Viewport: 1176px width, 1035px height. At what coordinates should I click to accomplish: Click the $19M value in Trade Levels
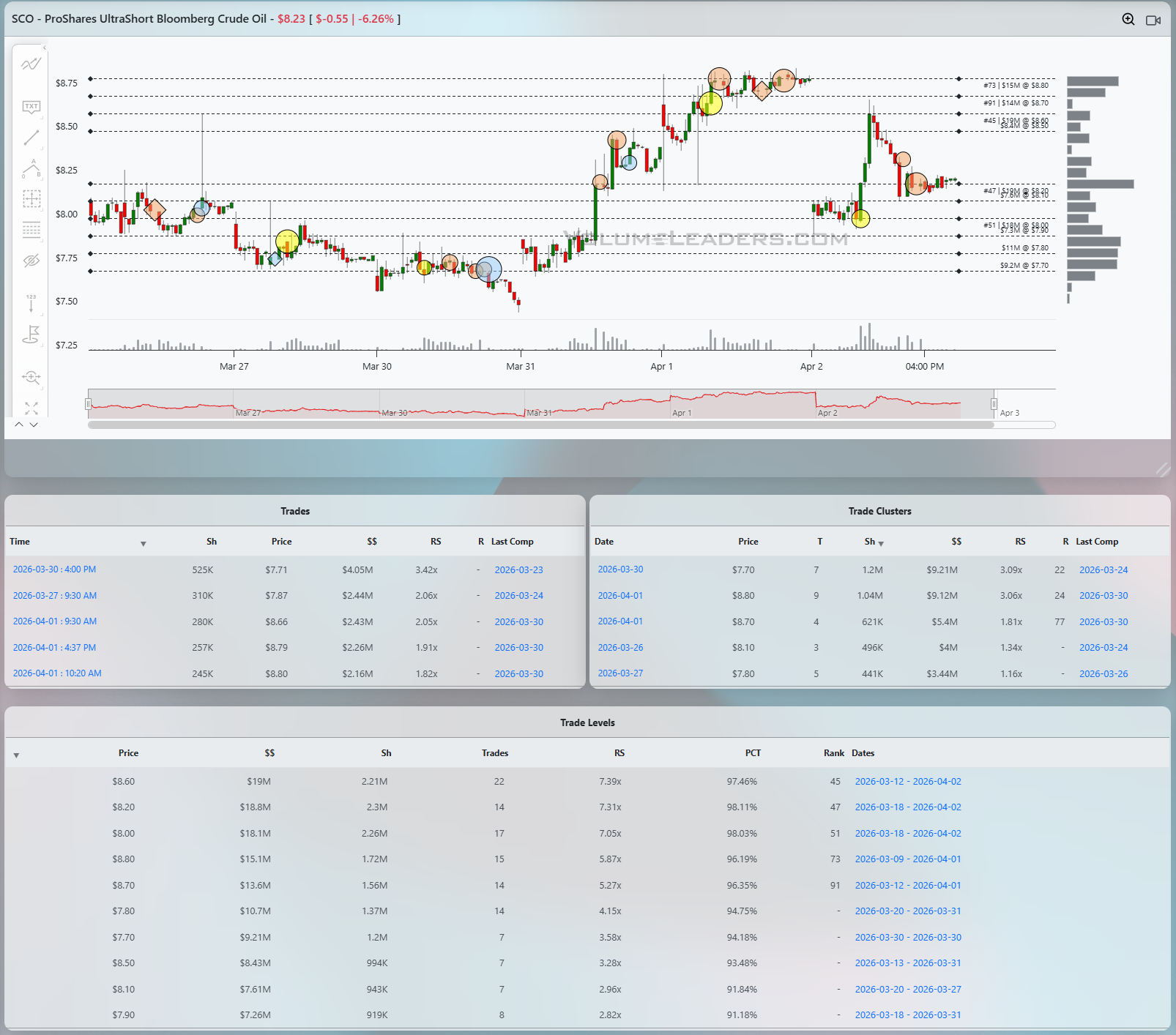(258, 782)
